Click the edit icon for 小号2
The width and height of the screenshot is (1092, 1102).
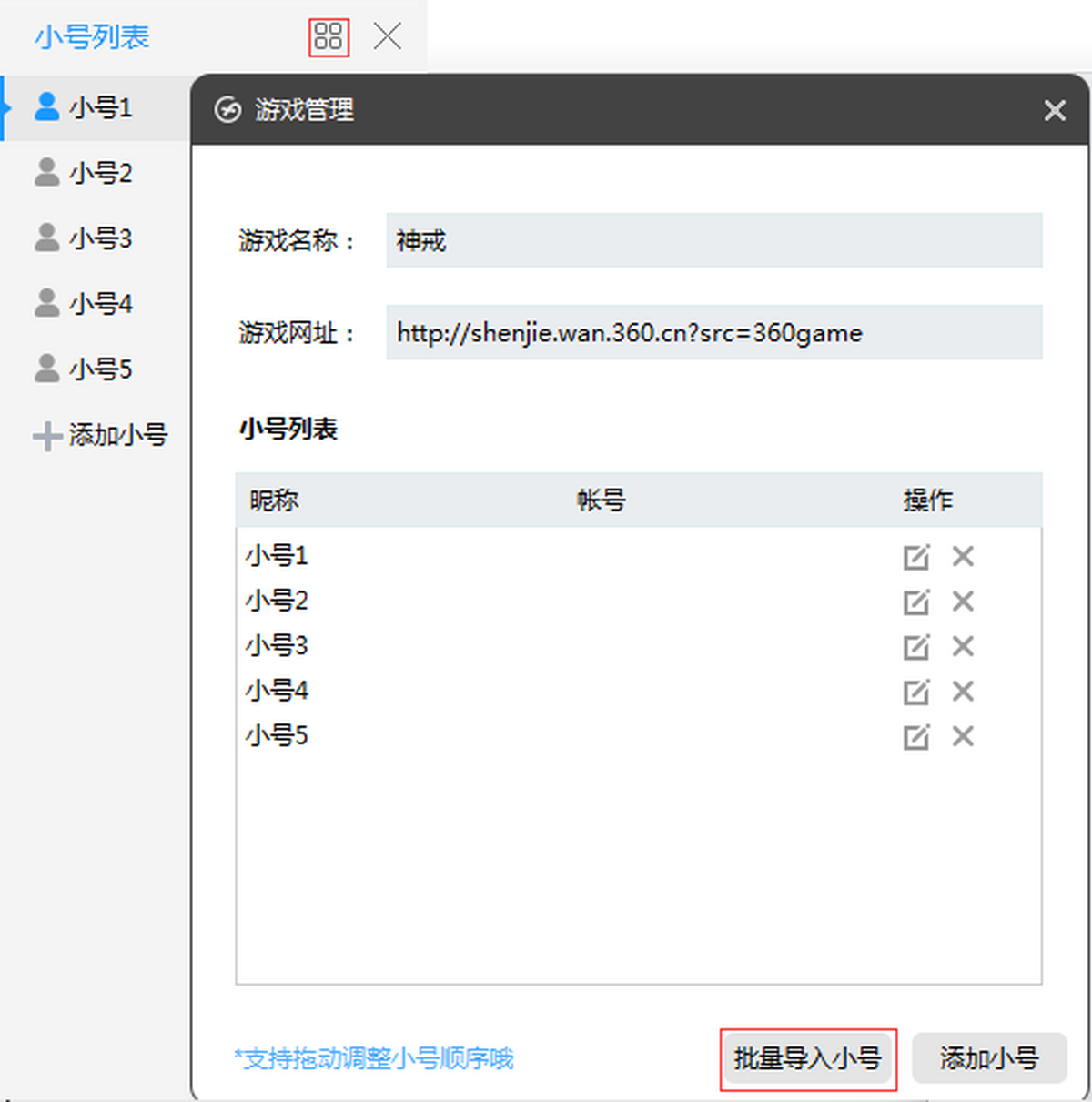(915, 602)
